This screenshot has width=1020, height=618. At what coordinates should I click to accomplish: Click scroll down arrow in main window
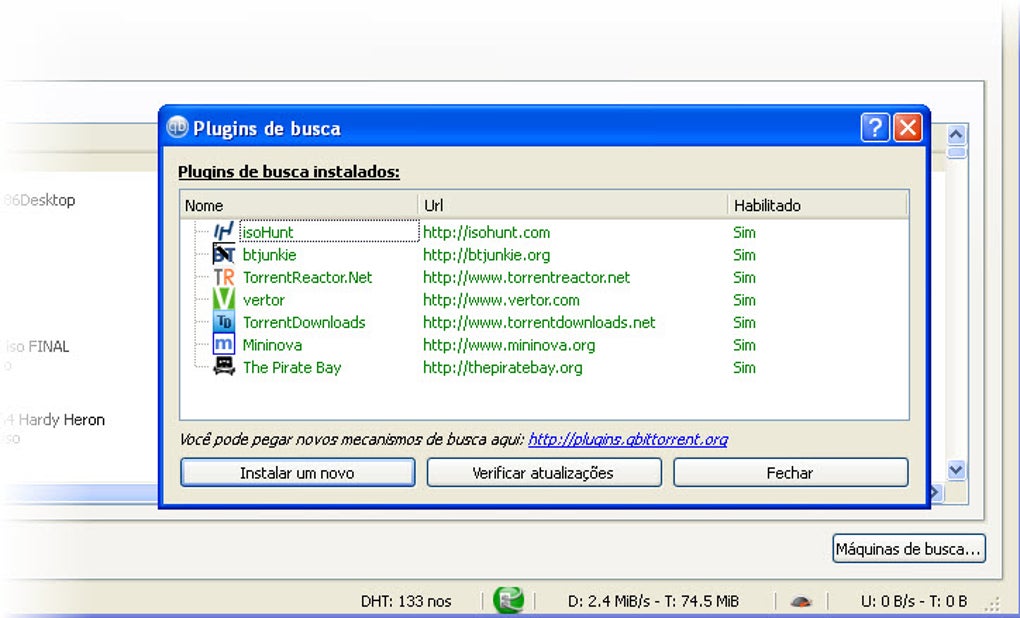[x=956, y=470]
